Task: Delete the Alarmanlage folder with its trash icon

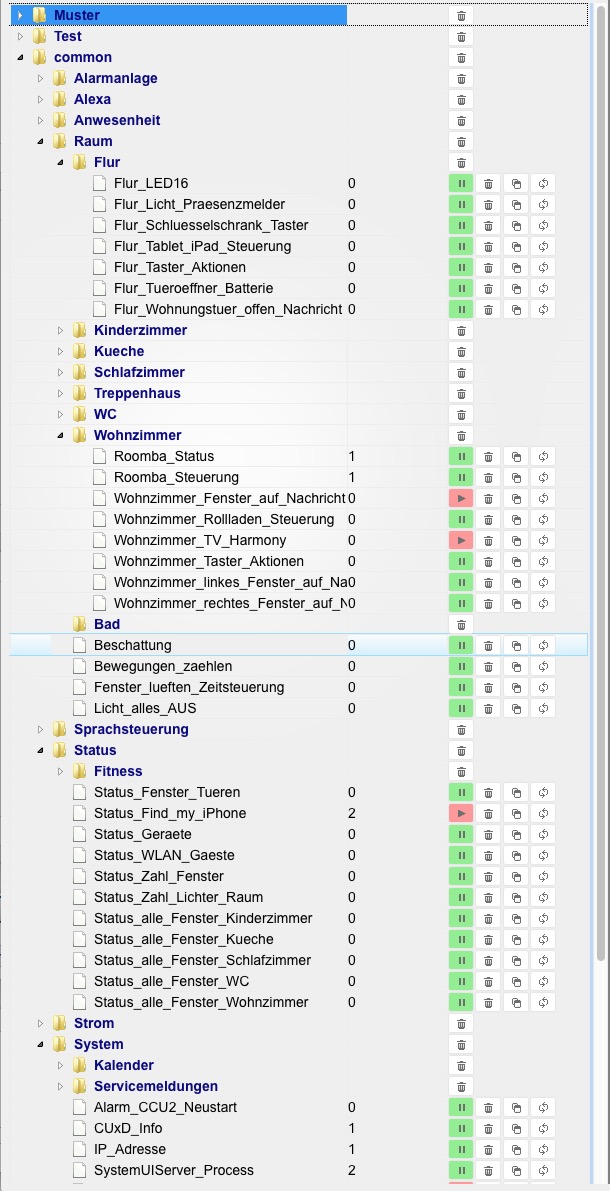Action: click(x=461, y=78)
